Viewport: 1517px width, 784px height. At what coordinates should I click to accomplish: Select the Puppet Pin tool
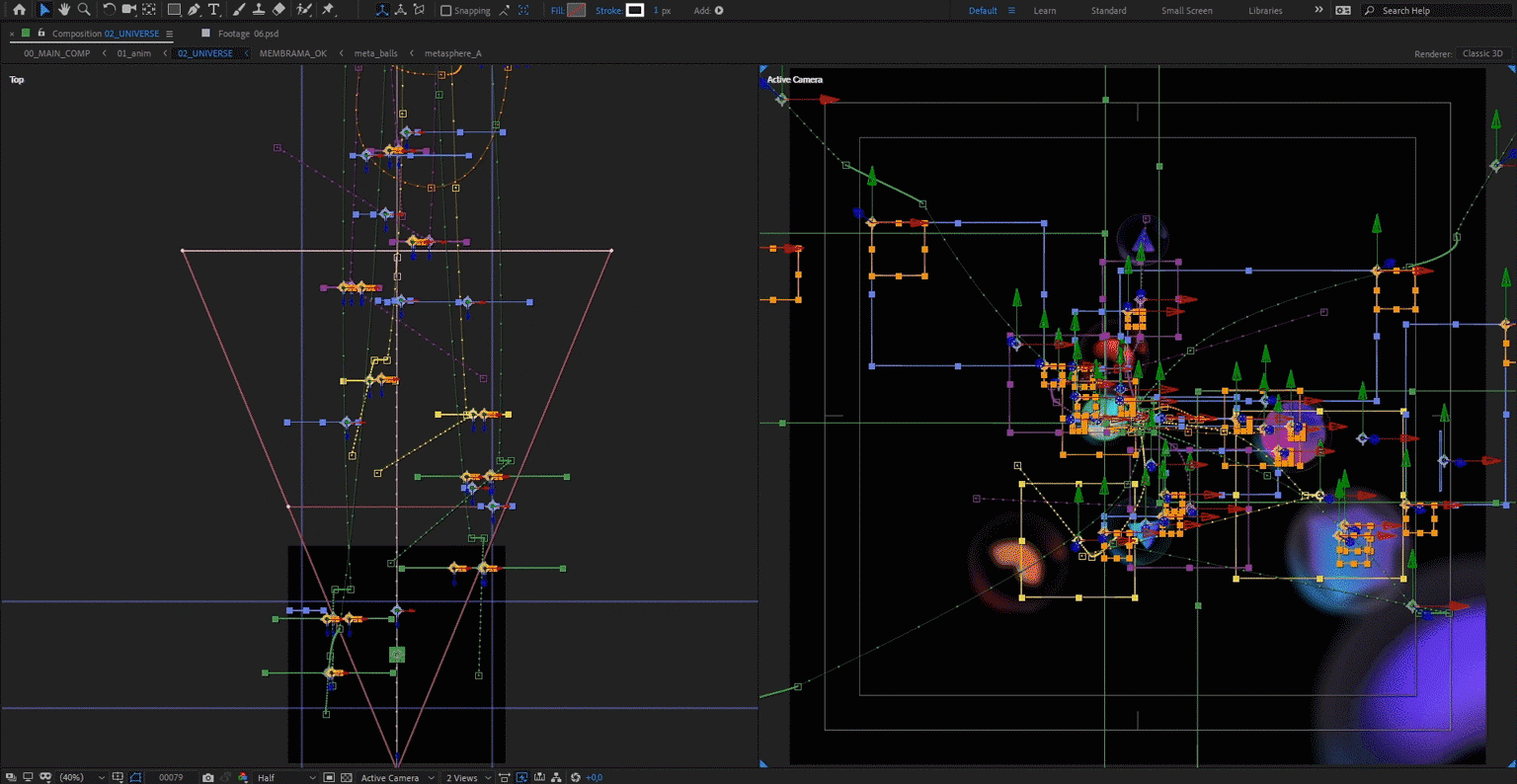(x=328, y=10)
